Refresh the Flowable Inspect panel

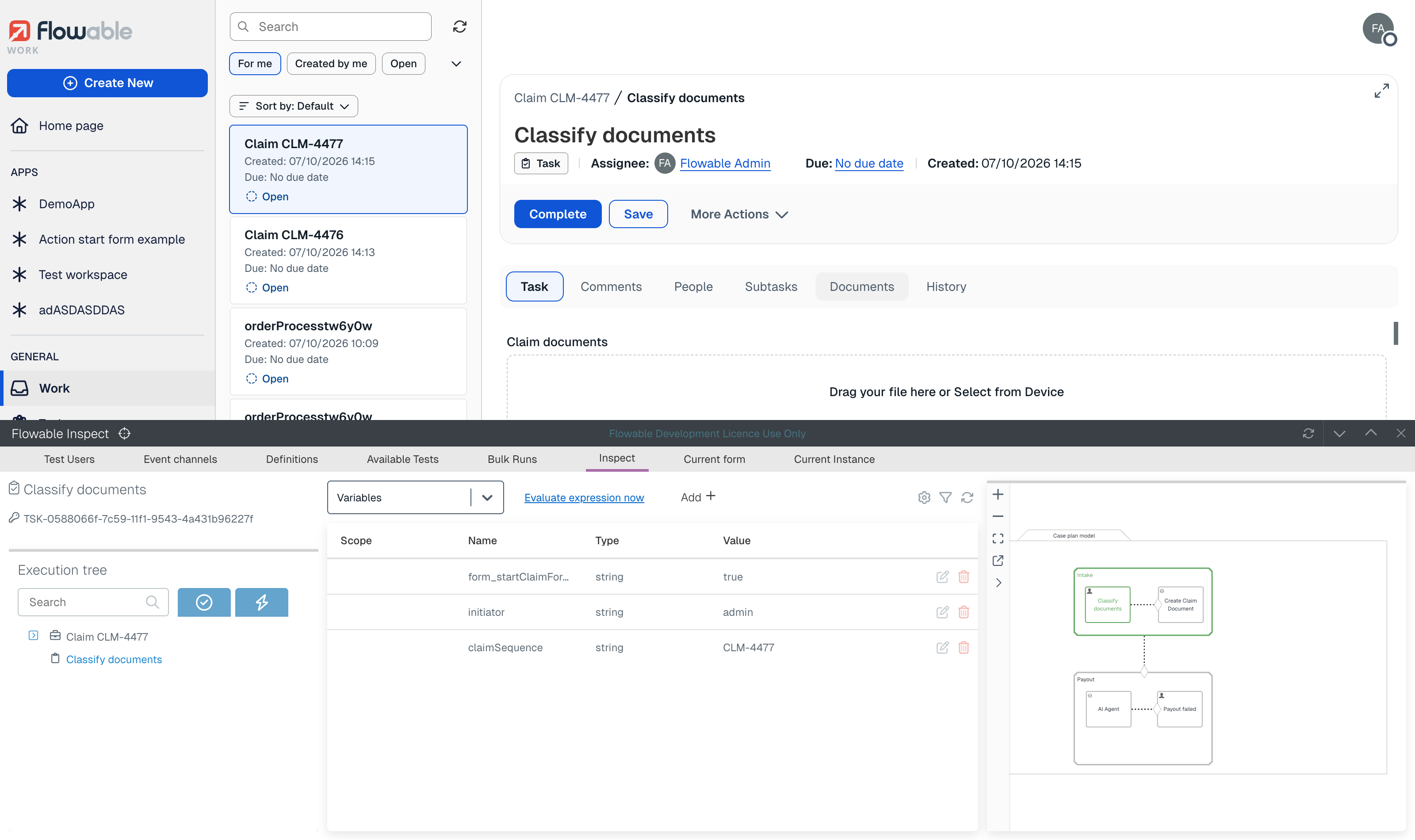click(x=1308, y=434)
